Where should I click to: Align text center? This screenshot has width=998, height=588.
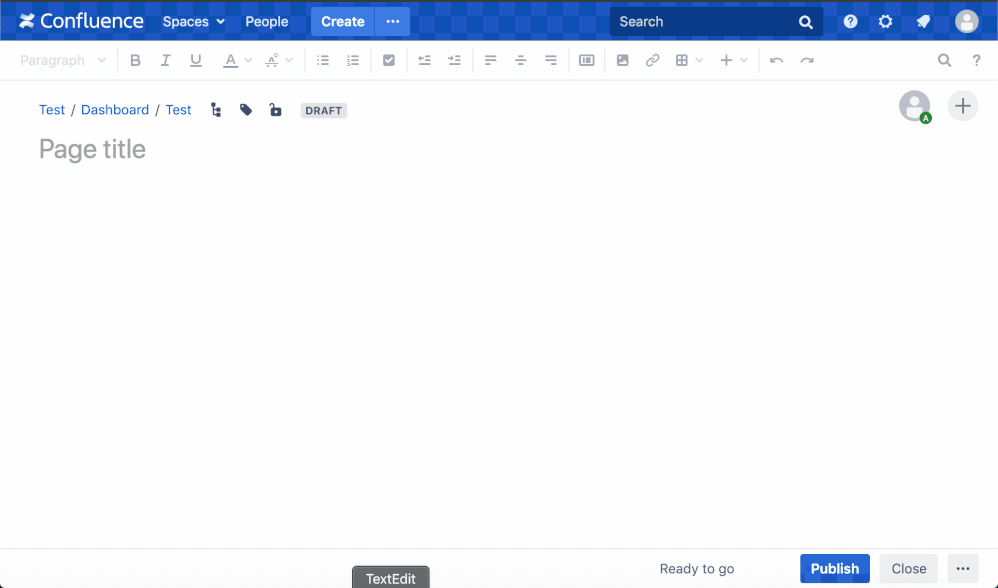coord(521,60)
